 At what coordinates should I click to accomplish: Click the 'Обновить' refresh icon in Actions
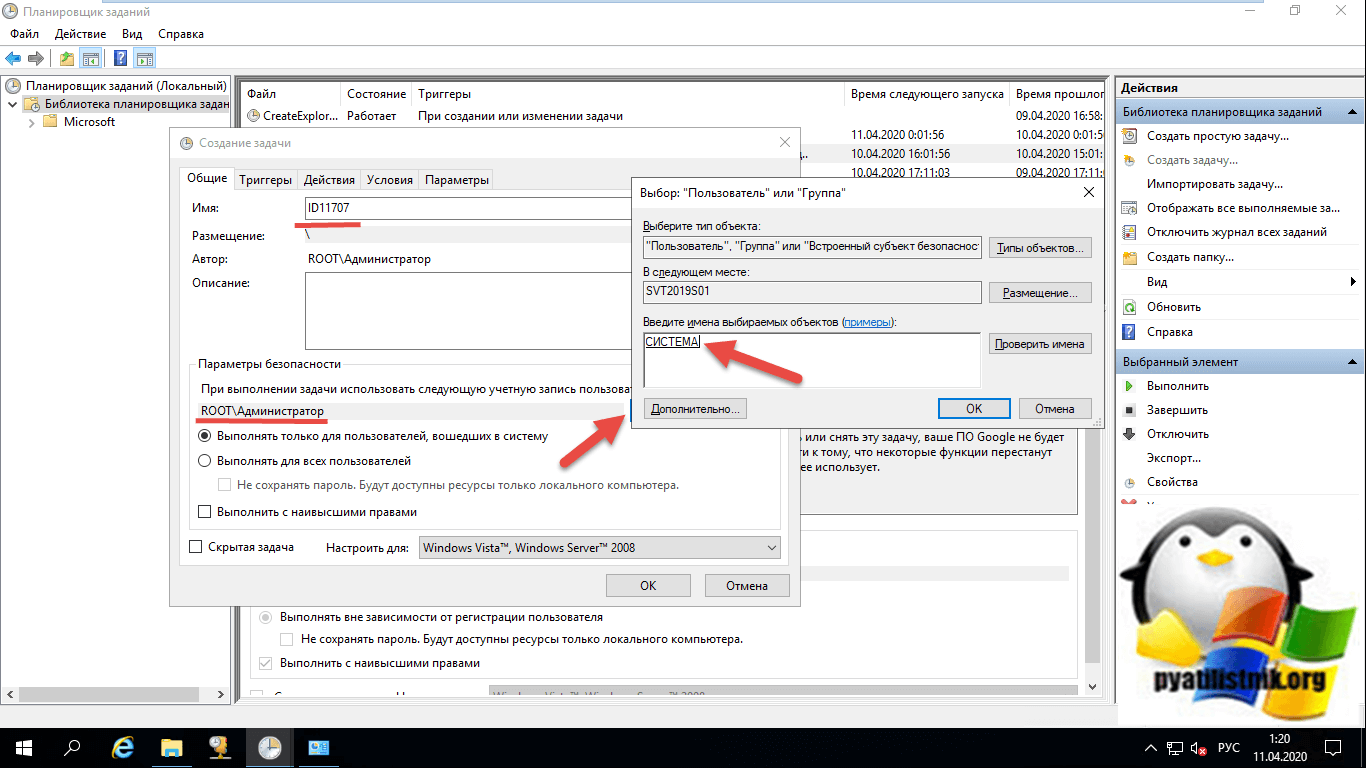[x=1130, y=307]
